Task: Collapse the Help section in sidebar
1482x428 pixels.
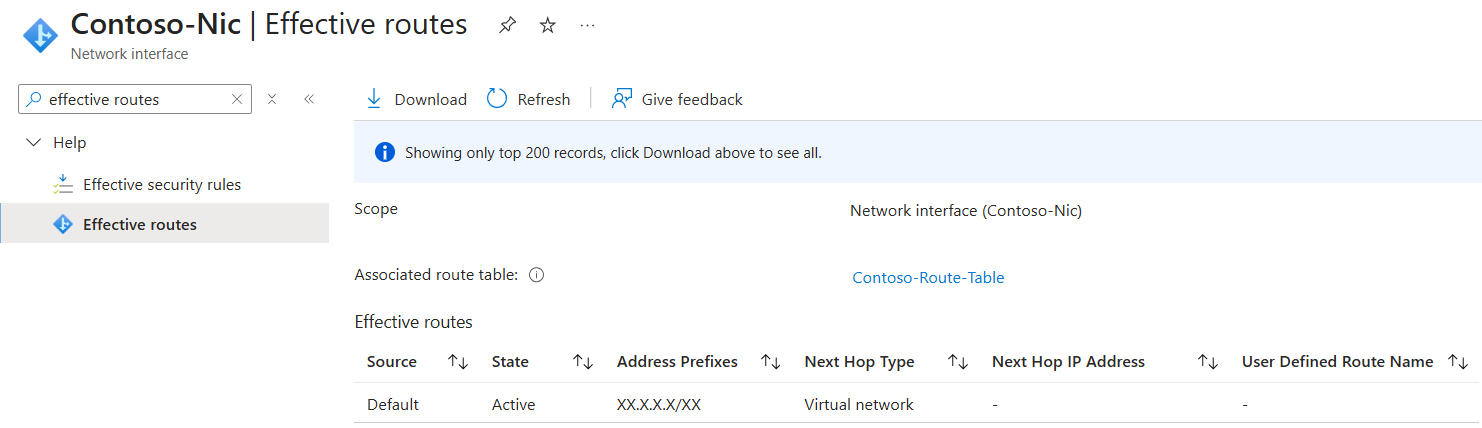Action: [x=33, y=143]
